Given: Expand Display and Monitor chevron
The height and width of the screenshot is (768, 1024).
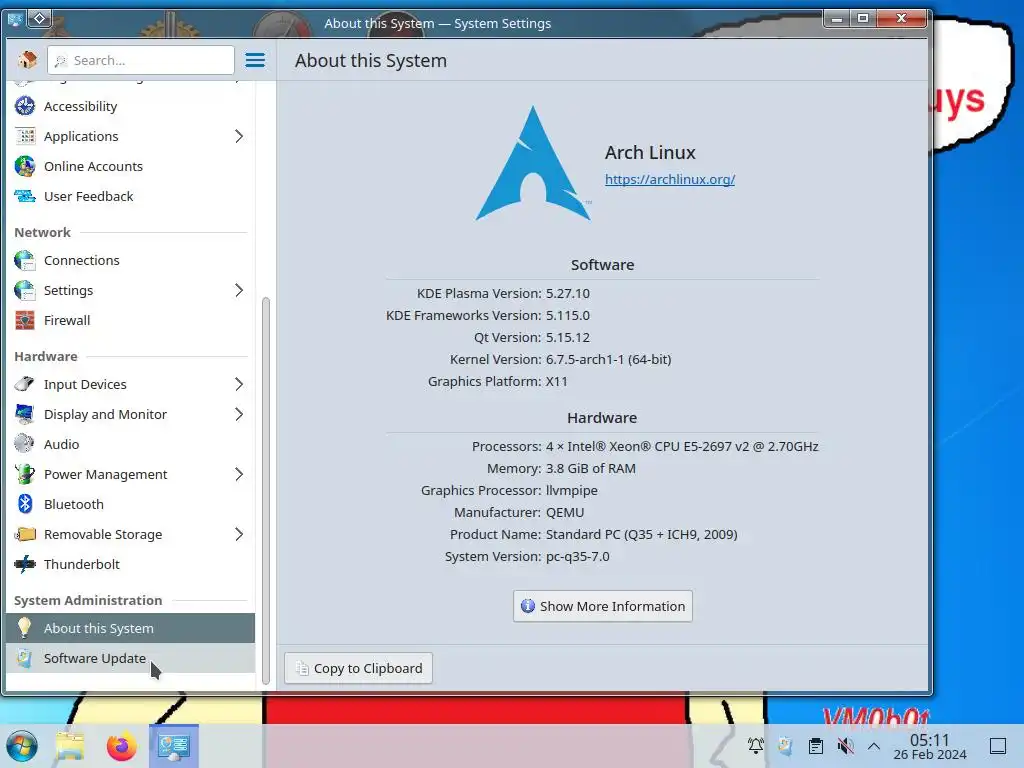Looking at the screenshot, I should [239, 414].
